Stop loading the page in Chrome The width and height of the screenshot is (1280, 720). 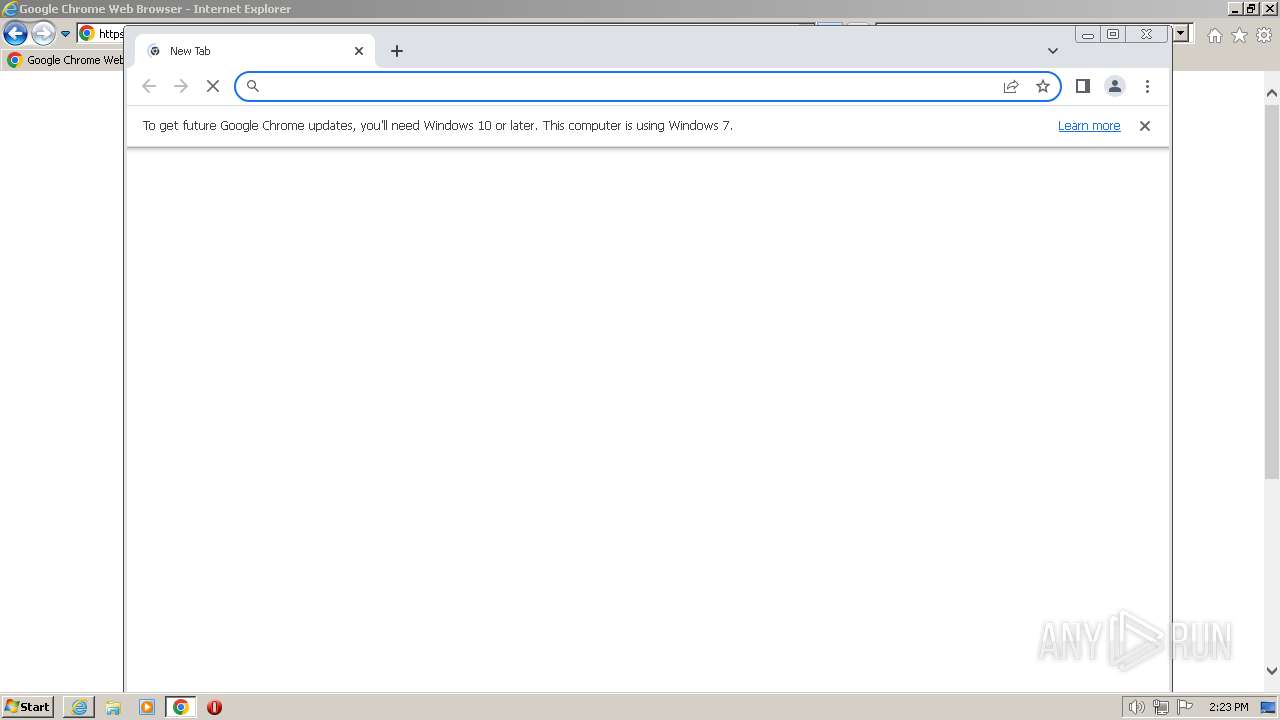212,87
